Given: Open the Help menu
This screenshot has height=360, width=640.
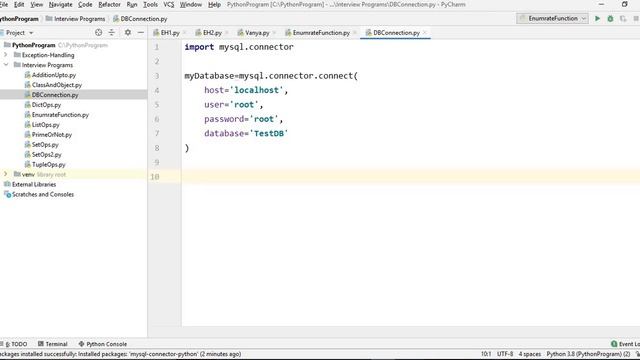Looking at the screenshot, I should pyautogui.click(x=214, y=4).
